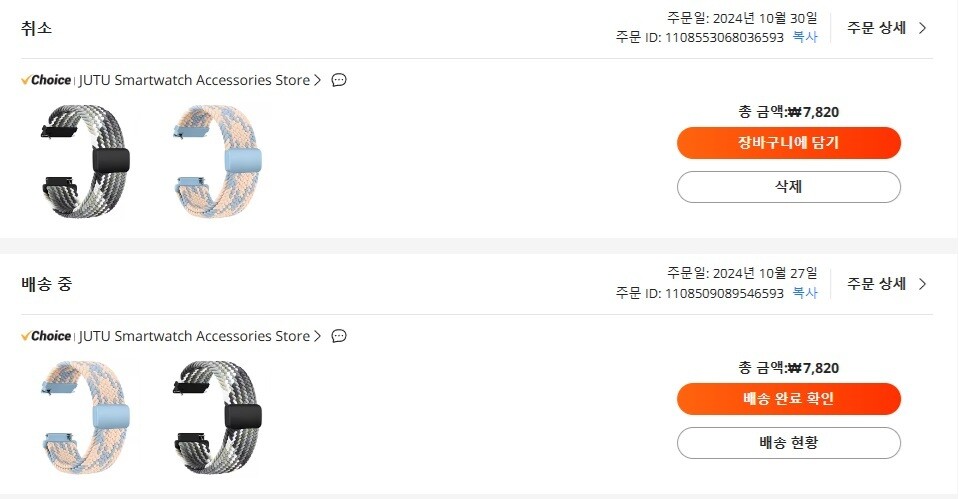The width and height of the screenshot is (959, 499).
Task: Open gray braided band thumbnail in canceled order
Action: [x=85, y=161]
